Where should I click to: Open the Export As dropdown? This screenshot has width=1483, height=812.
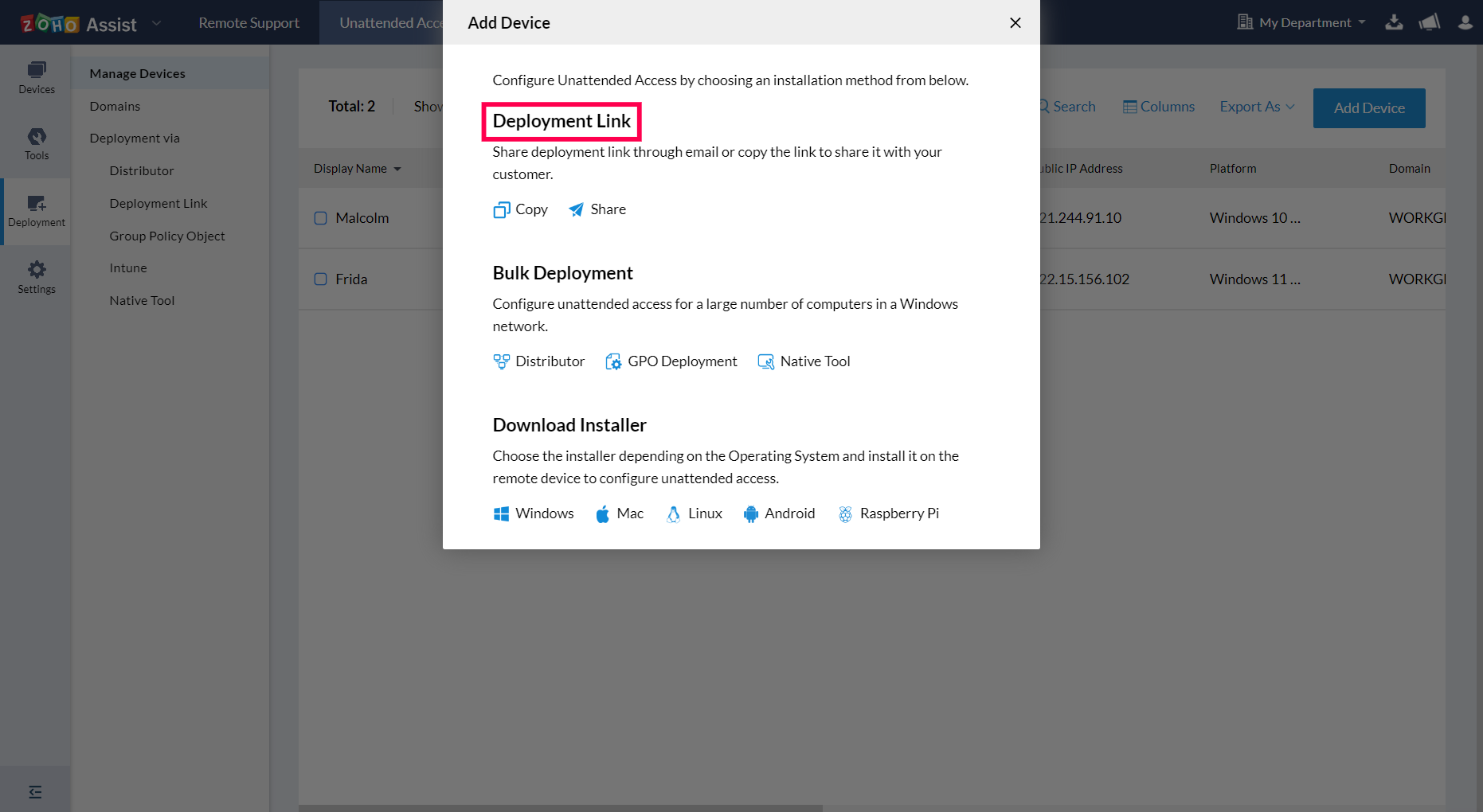point(1256,106)
